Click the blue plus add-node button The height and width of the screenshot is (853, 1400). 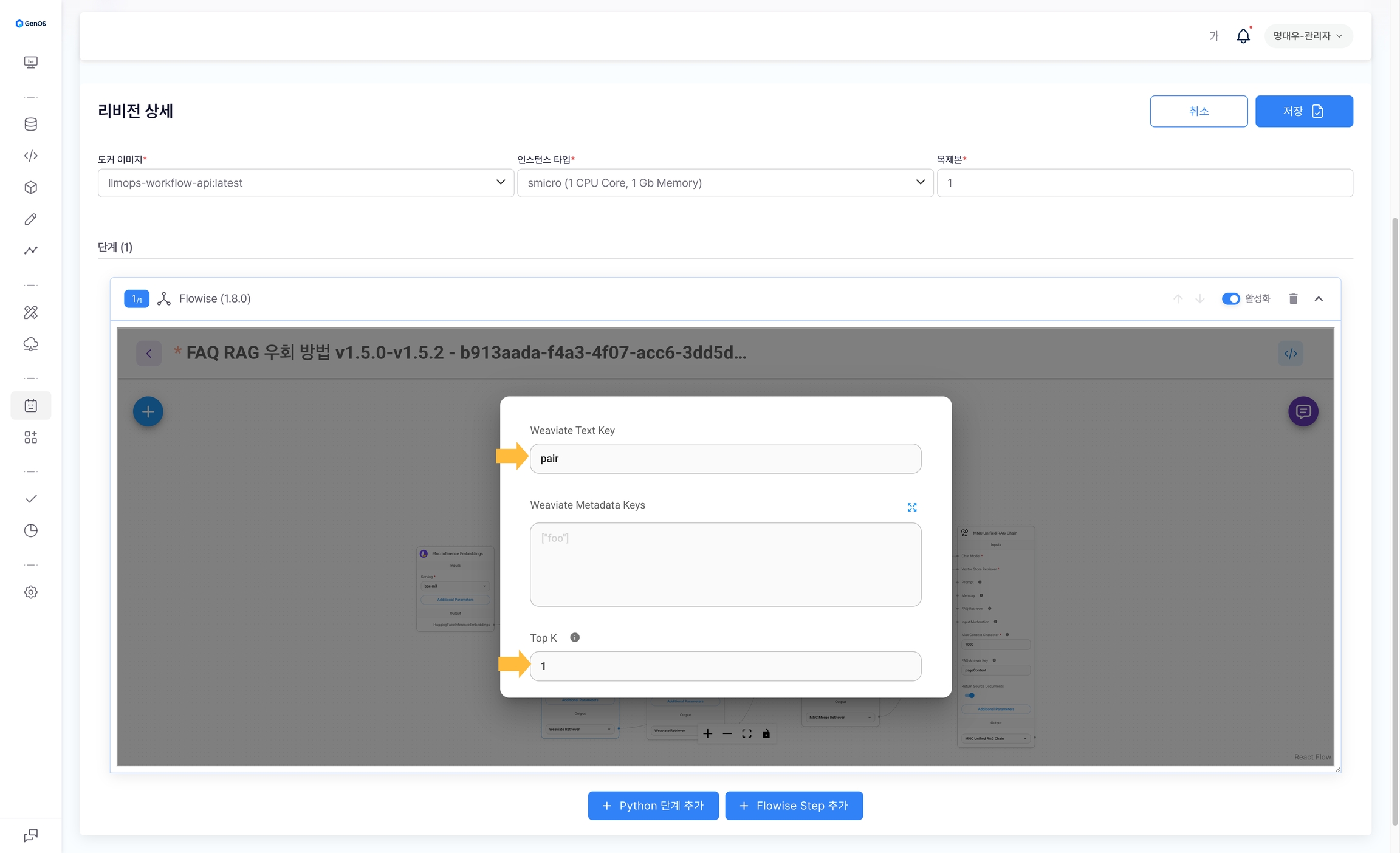point(148,412)
